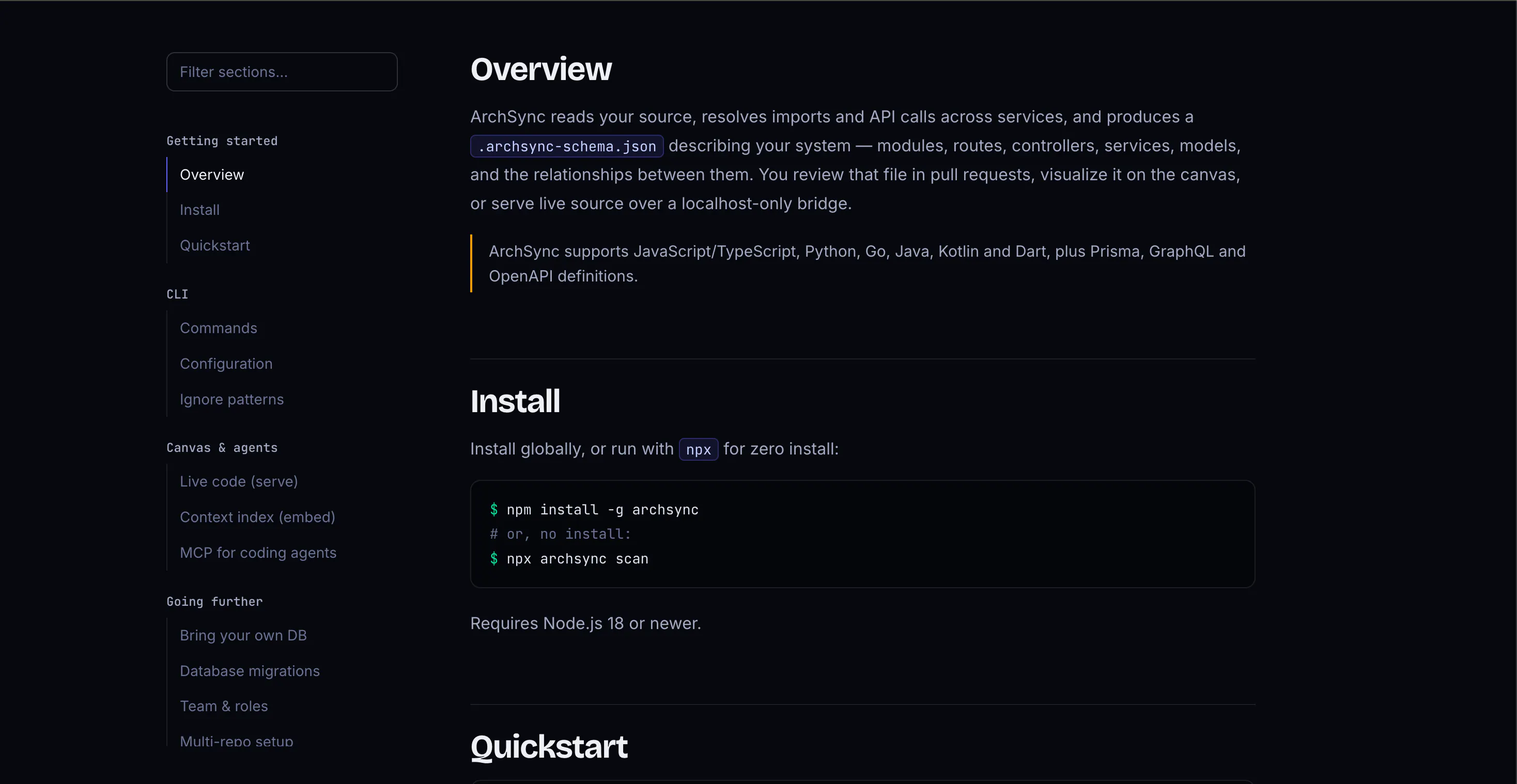Open the Ignore patterns section
1517x784 pixels.
click(231, 399)
